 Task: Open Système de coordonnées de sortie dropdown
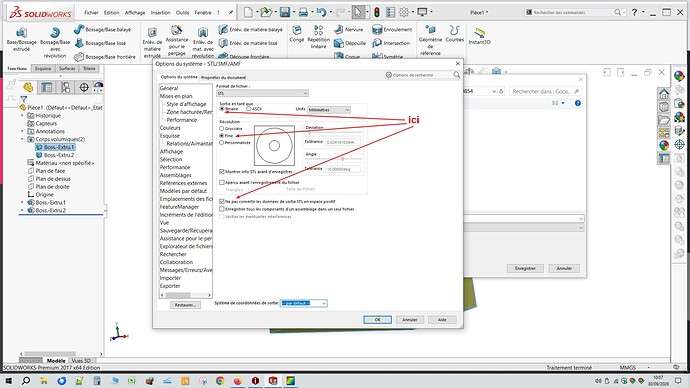[304, 303]
